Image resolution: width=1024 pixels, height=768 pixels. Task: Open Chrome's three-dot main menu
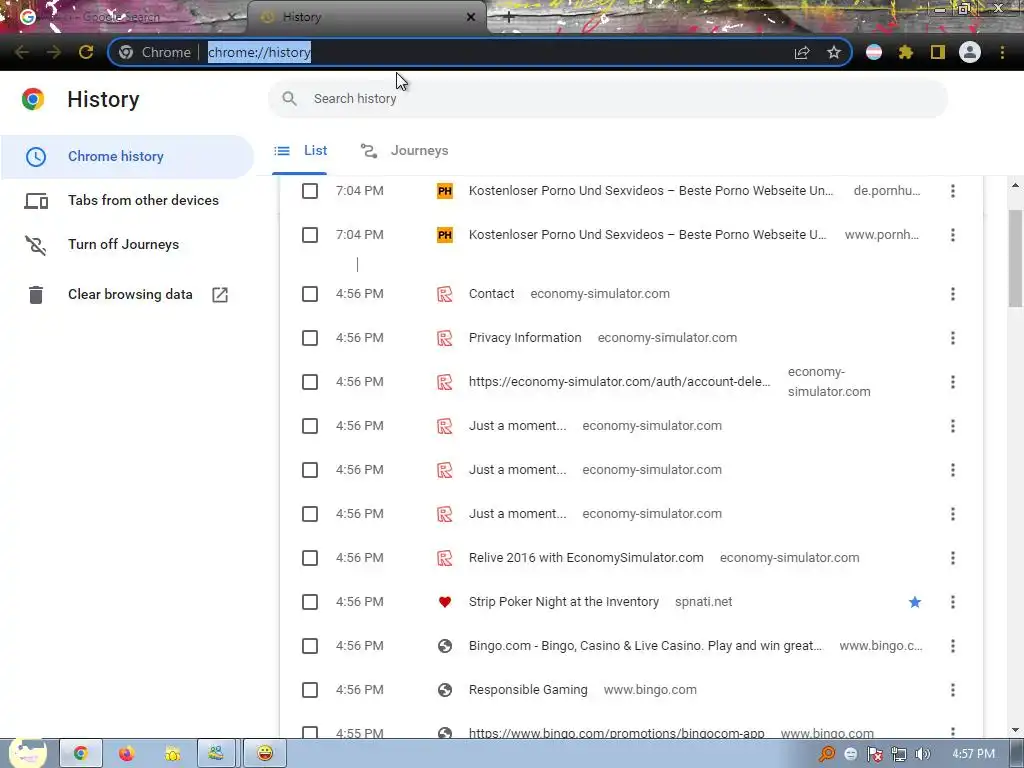coord(1002,52)
